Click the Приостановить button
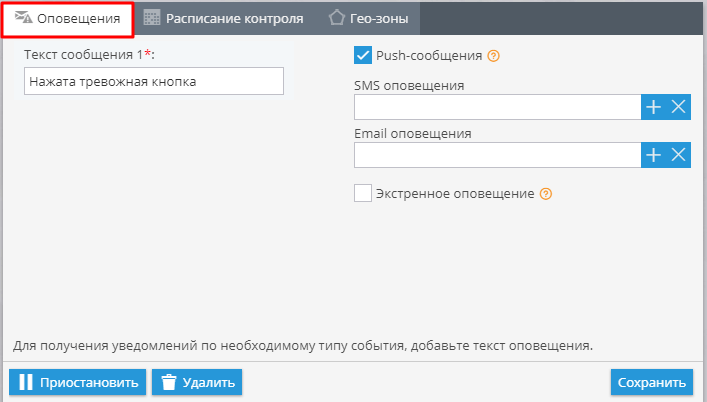Image resolution: width=707 pixels, height=402 pixels. [78, 382]
